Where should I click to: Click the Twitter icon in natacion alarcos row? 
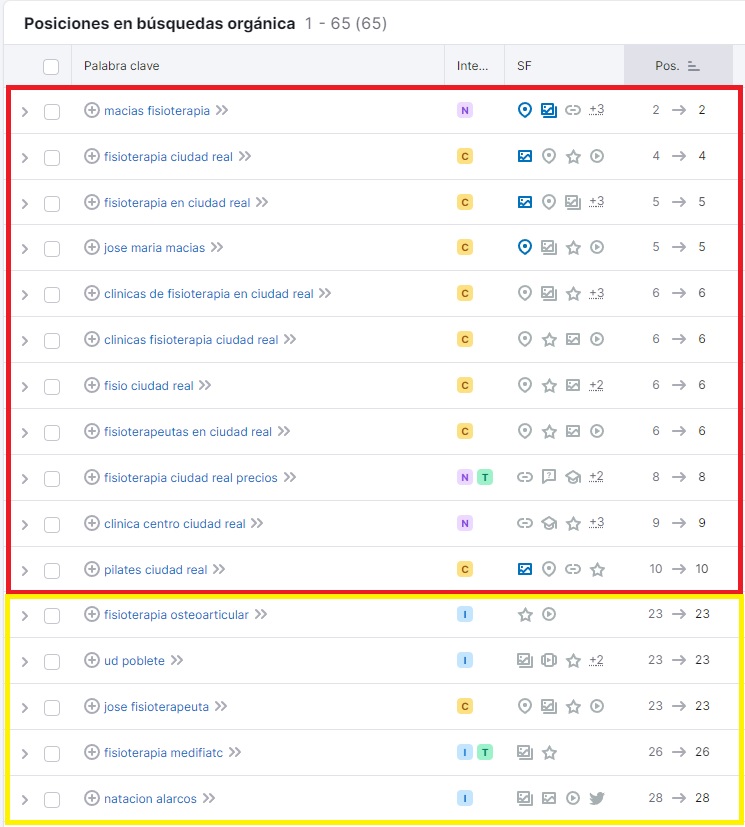[597, 798]
